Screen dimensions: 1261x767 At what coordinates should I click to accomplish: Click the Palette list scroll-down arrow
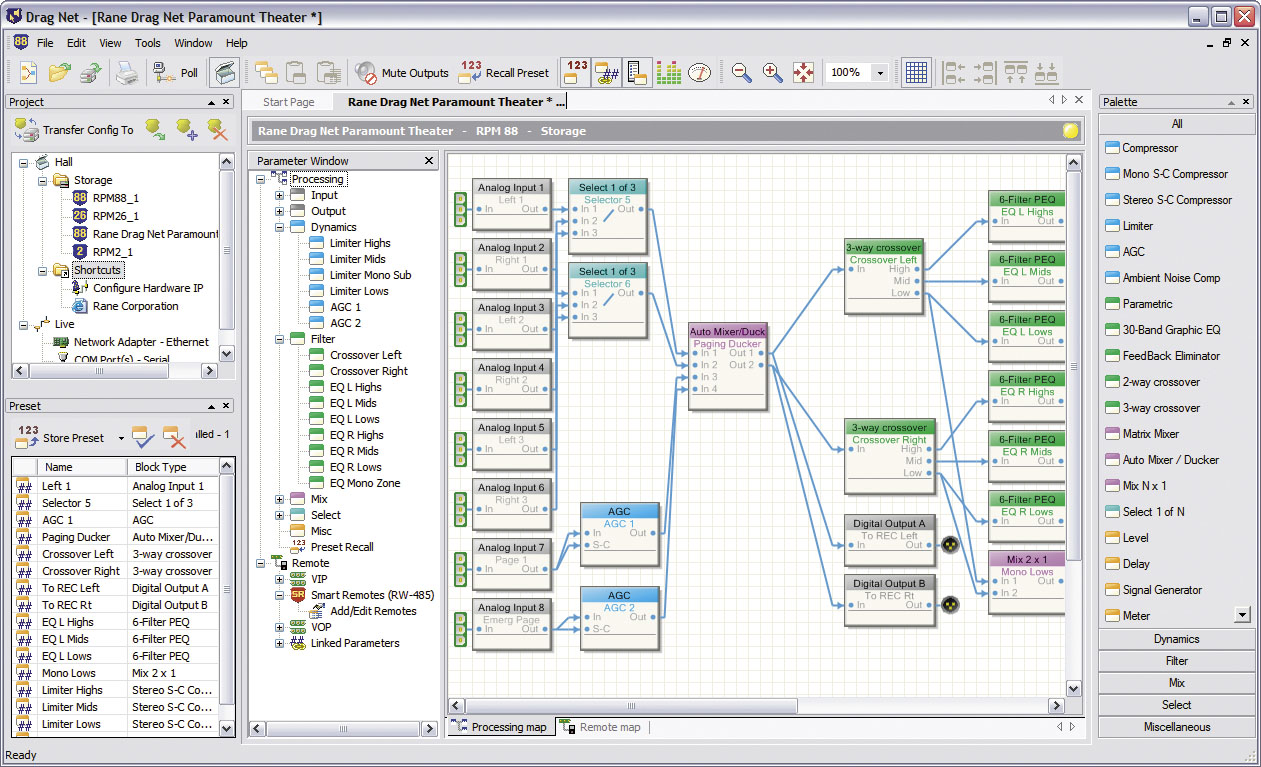(x=1243, y=615)
